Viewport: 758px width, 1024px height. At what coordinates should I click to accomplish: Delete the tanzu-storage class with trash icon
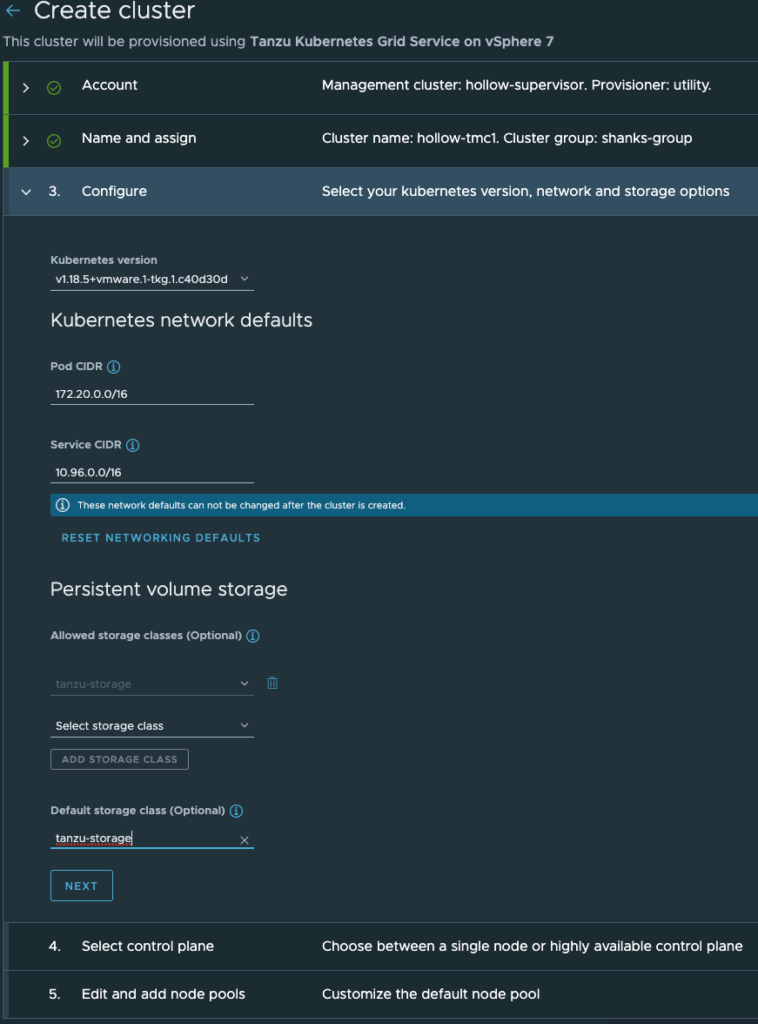point(272,683)
